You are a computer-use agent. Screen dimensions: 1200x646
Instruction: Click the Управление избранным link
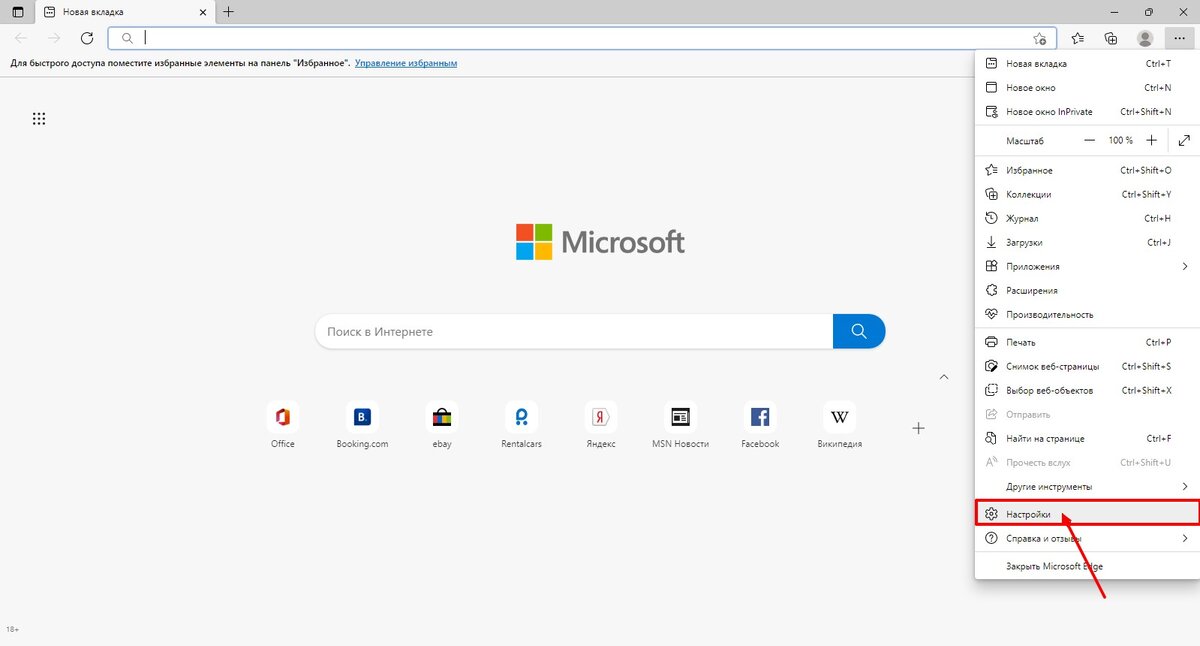[x=407, y=63]
